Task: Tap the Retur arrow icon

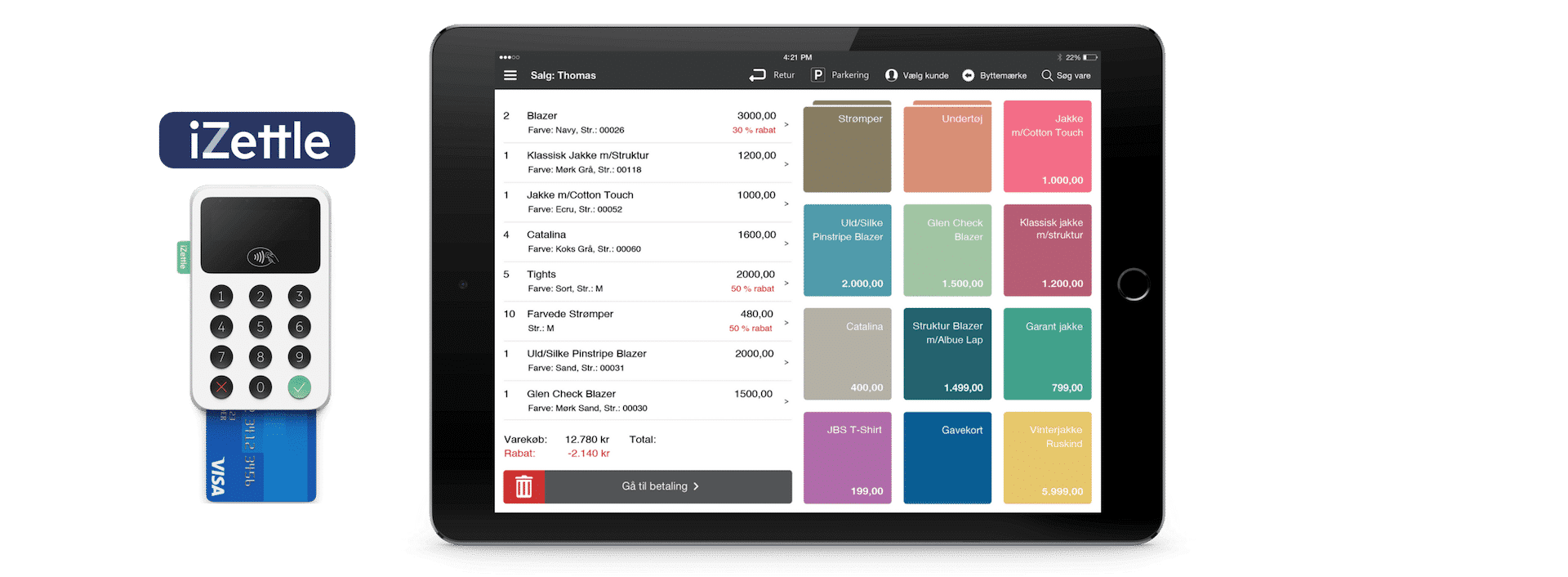Action: click(x=757, y=75)
